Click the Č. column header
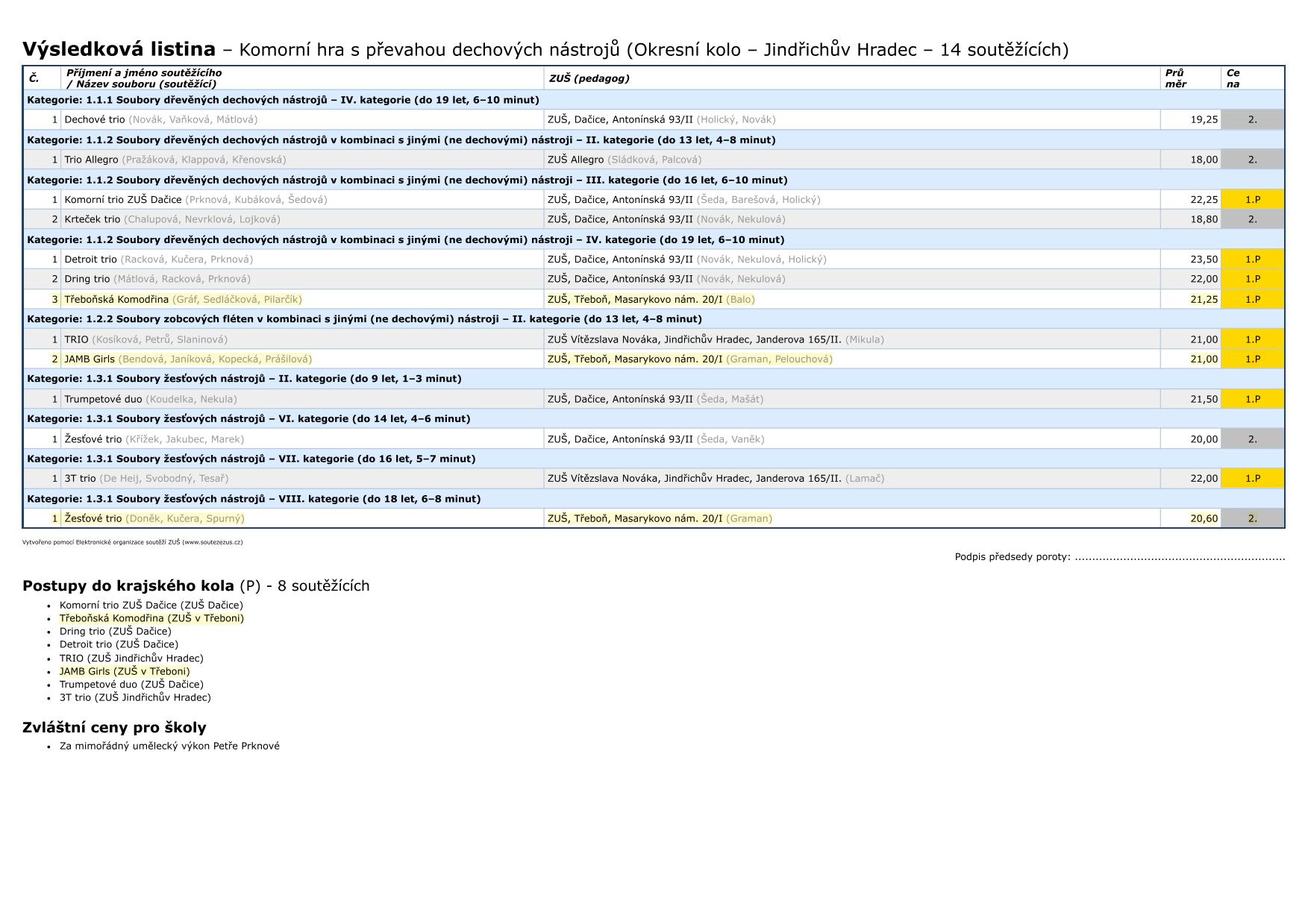This screenshot has height=924, width=1308. 34,78
